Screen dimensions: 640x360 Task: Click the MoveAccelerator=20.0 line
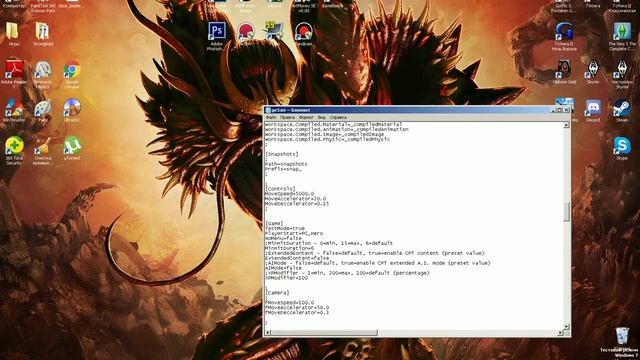[296, 199]
